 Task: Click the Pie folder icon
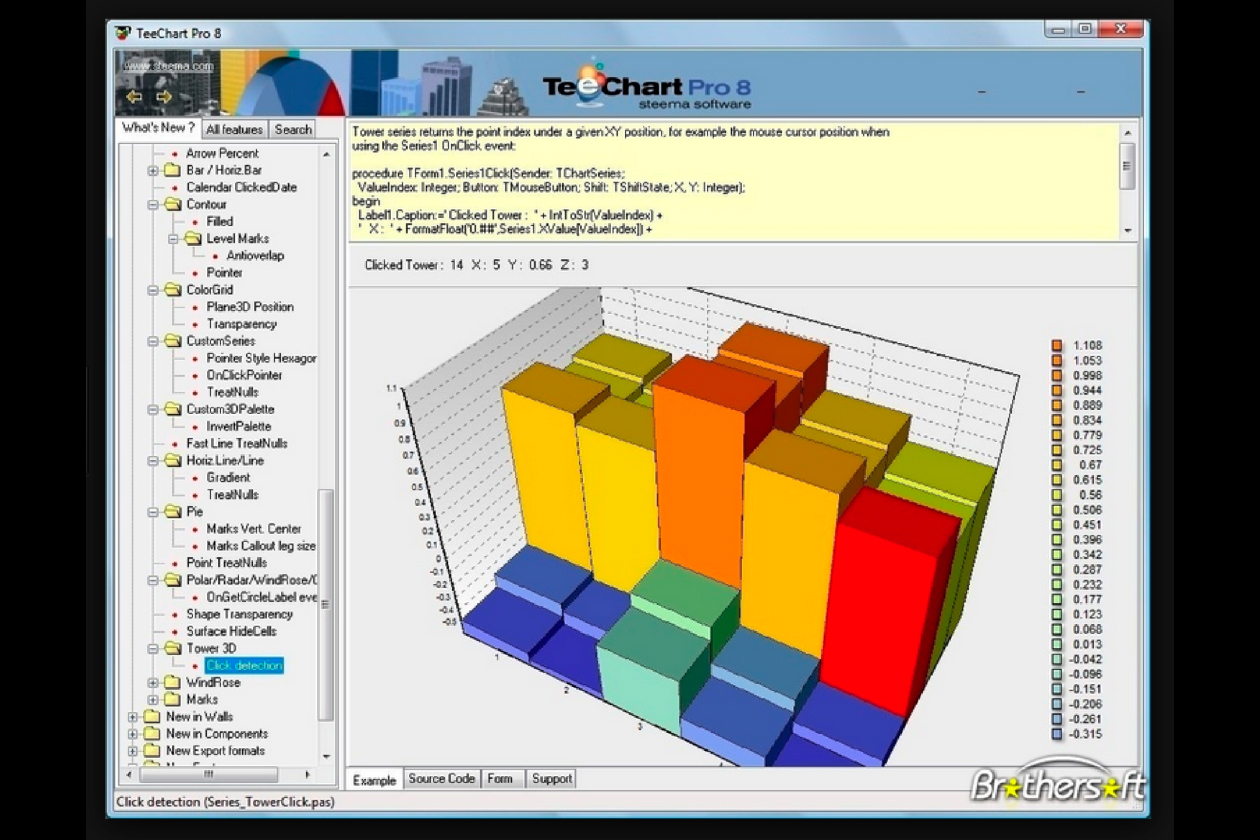[172, 512]
